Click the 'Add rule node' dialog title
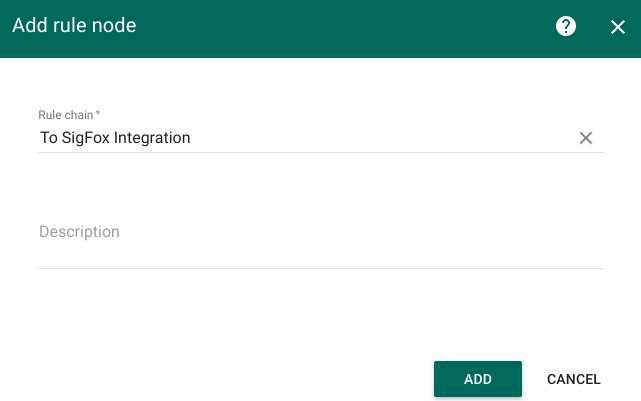The height and width of the screenshot is (401, 641). point(74,25)
